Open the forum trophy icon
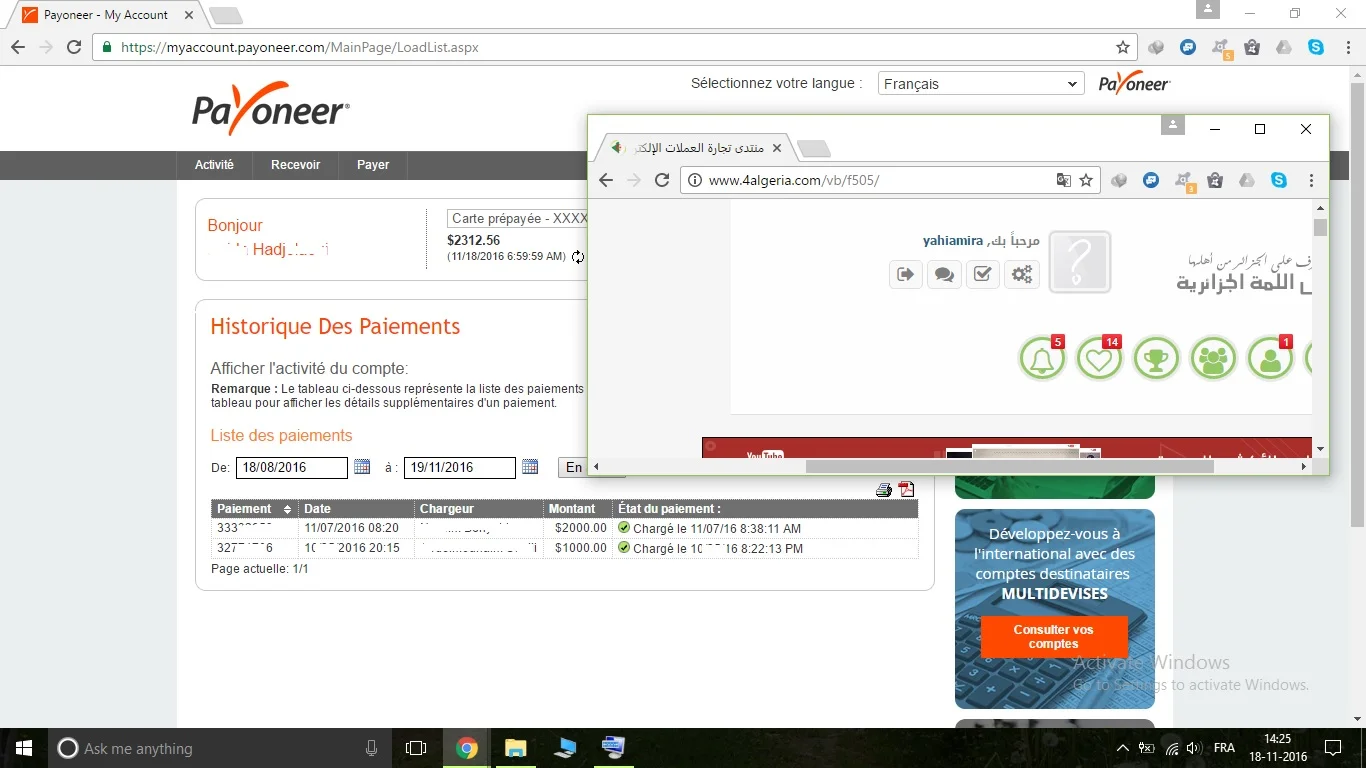Viewport: 1366px width, 768px height. 1156,358
